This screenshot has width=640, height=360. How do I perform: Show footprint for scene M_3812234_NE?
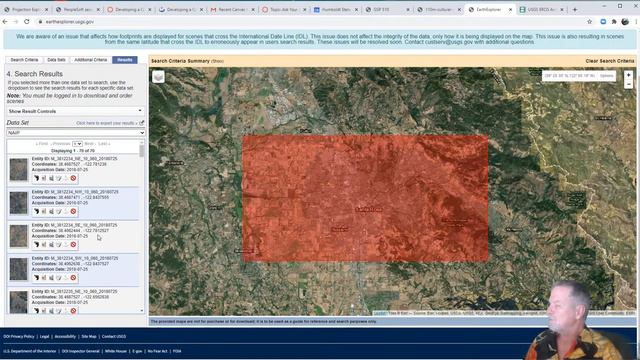(36, 178)
